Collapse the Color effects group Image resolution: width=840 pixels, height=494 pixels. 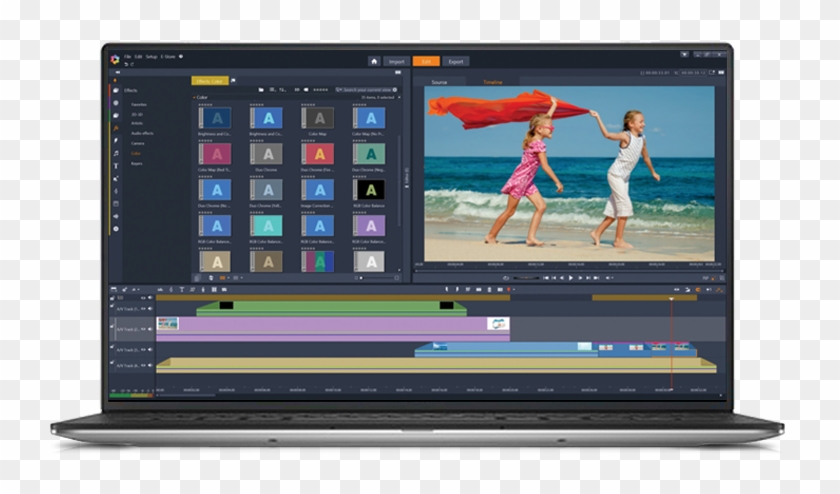pos(195,97)
